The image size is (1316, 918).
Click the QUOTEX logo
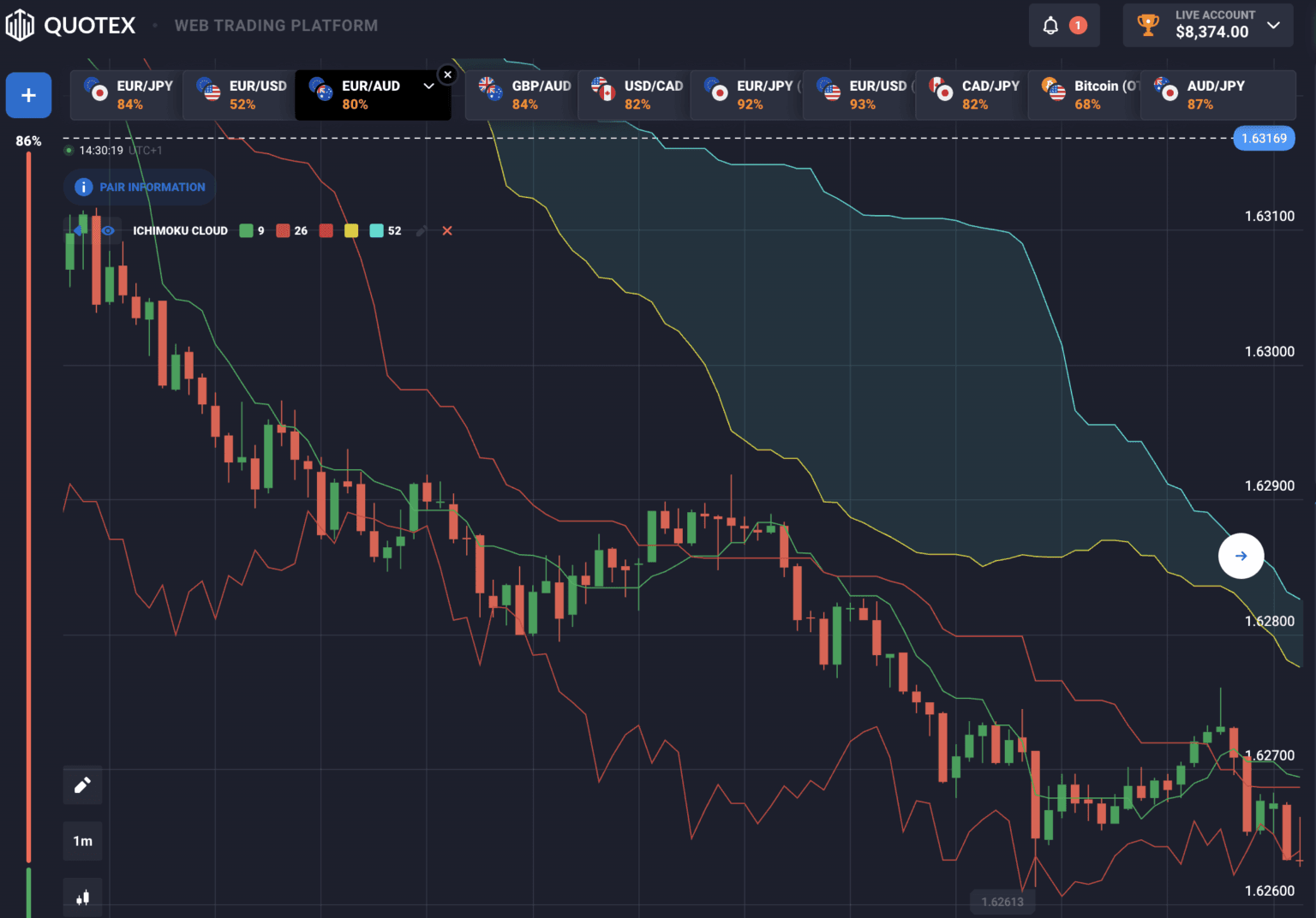[x=70, y=26]
